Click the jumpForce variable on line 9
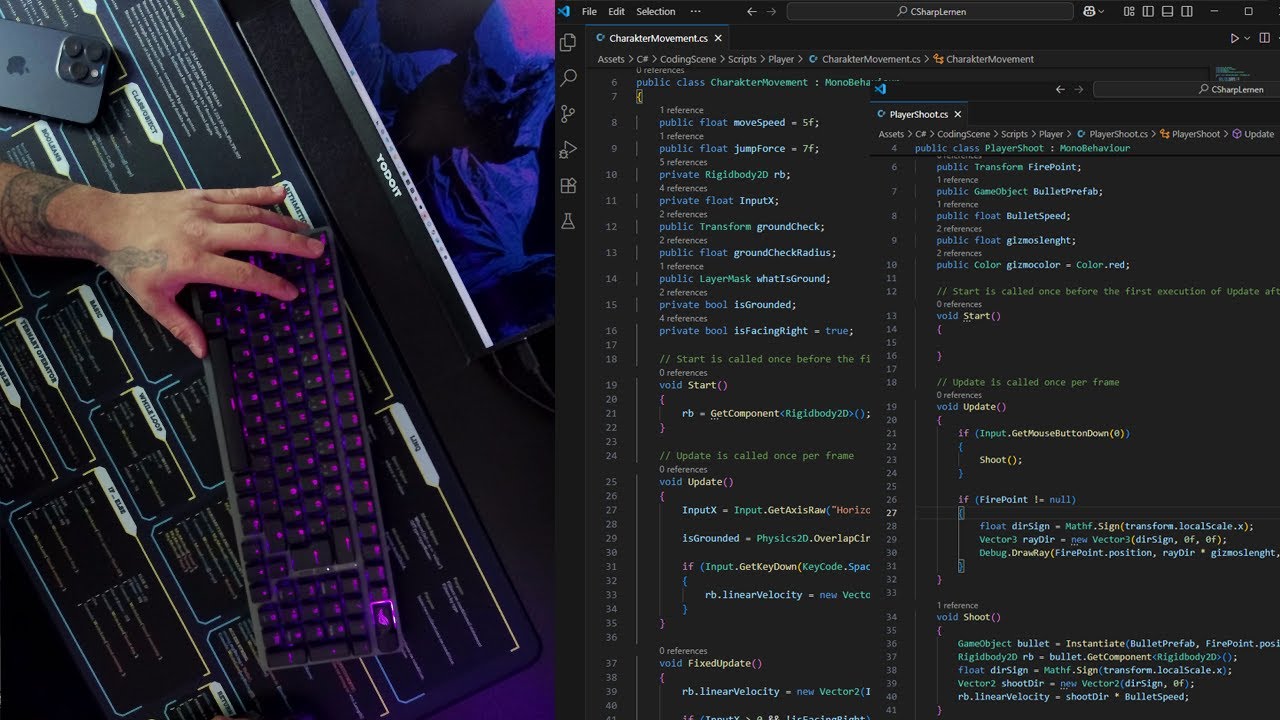The image size is (1280, 720). pos(759,149)
